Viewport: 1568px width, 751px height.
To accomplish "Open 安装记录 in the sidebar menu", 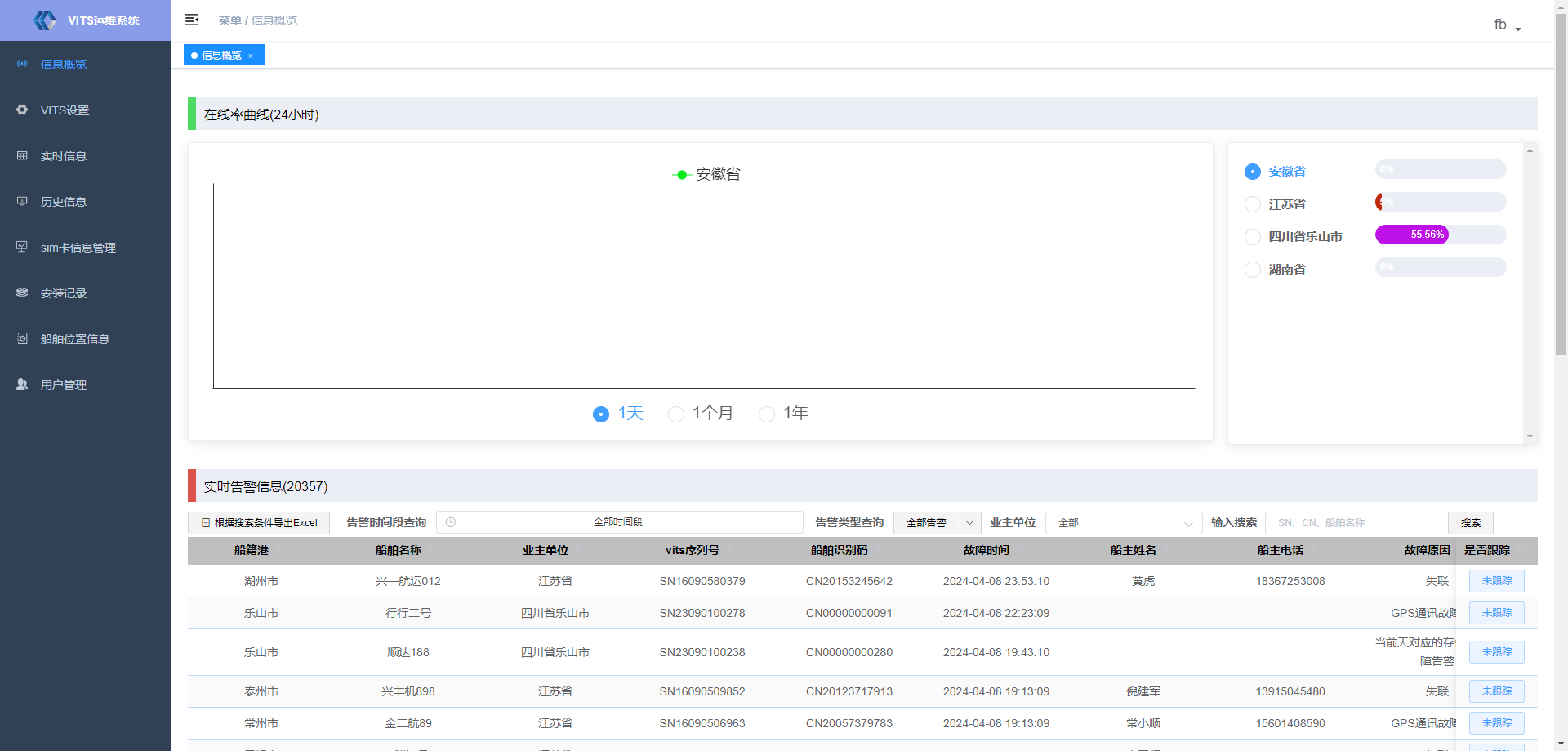I will click(x=86, y=293).
